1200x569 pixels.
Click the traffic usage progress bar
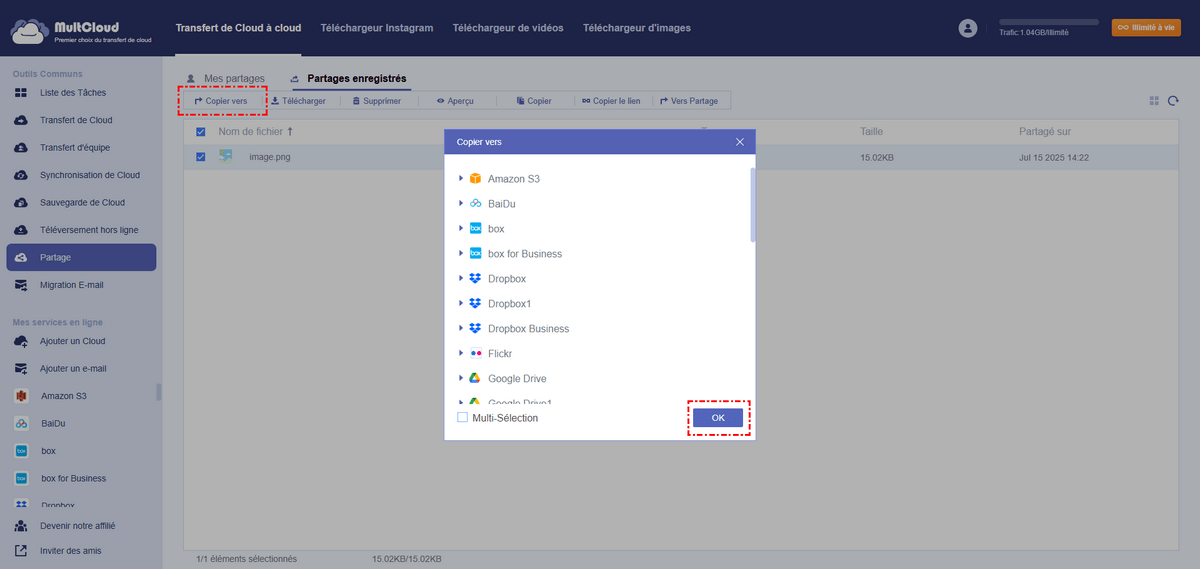pos(1049,21)
